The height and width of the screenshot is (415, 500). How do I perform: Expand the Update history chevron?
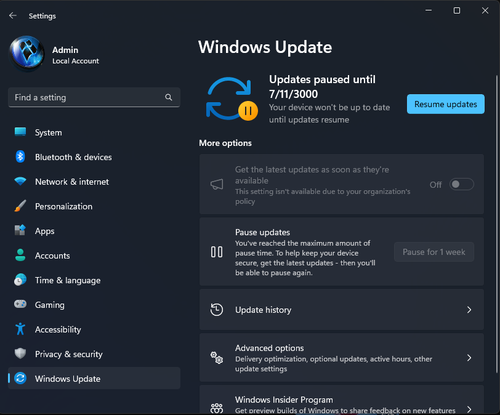pos(469,310)
